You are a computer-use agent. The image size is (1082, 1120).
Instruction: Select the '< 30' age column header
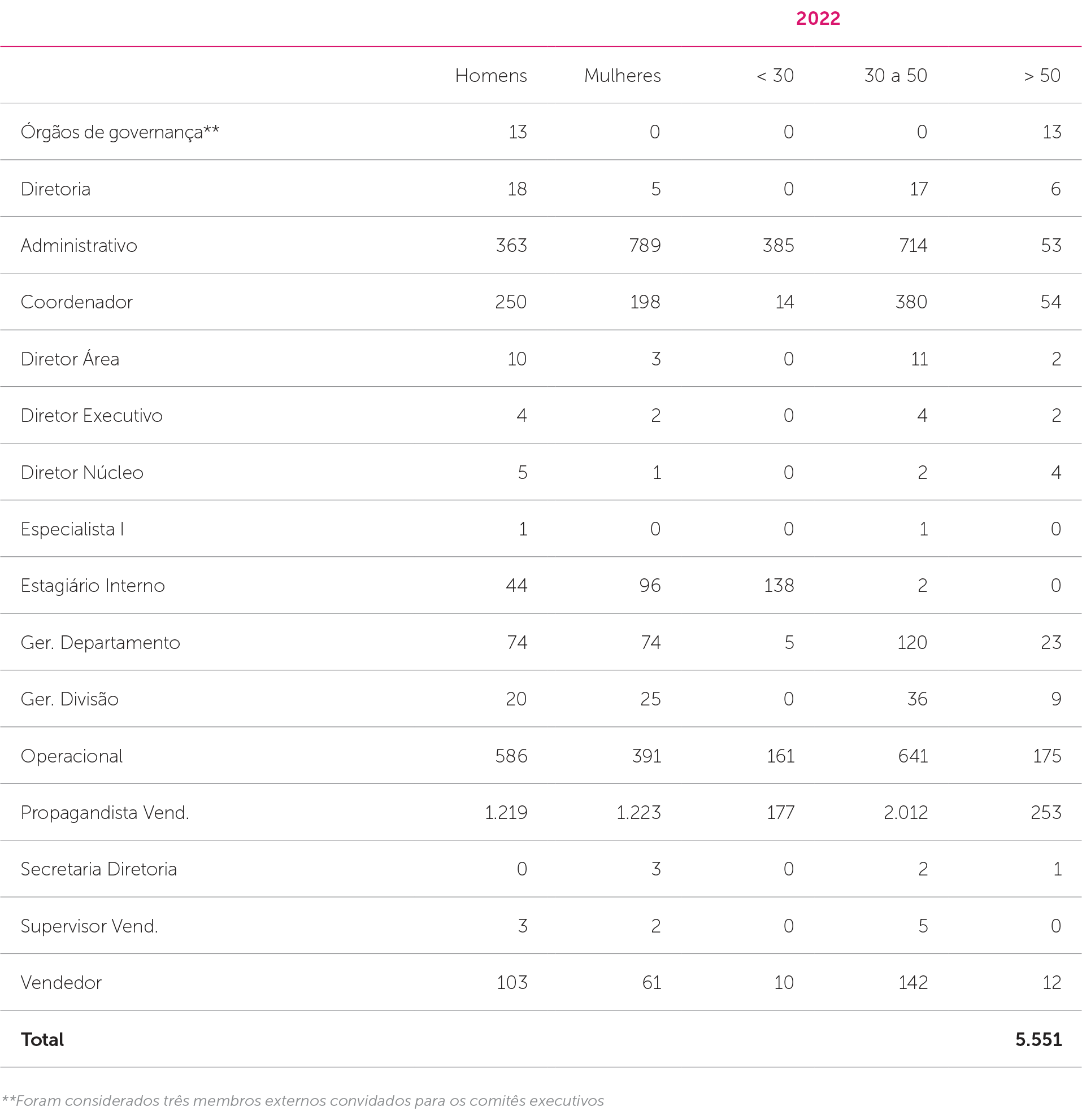point(775,76)
